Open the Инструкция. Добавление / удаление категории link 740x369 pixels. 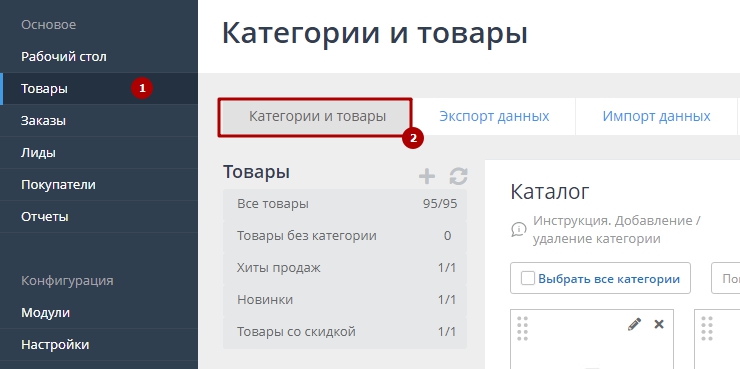[x=617, y=229]
